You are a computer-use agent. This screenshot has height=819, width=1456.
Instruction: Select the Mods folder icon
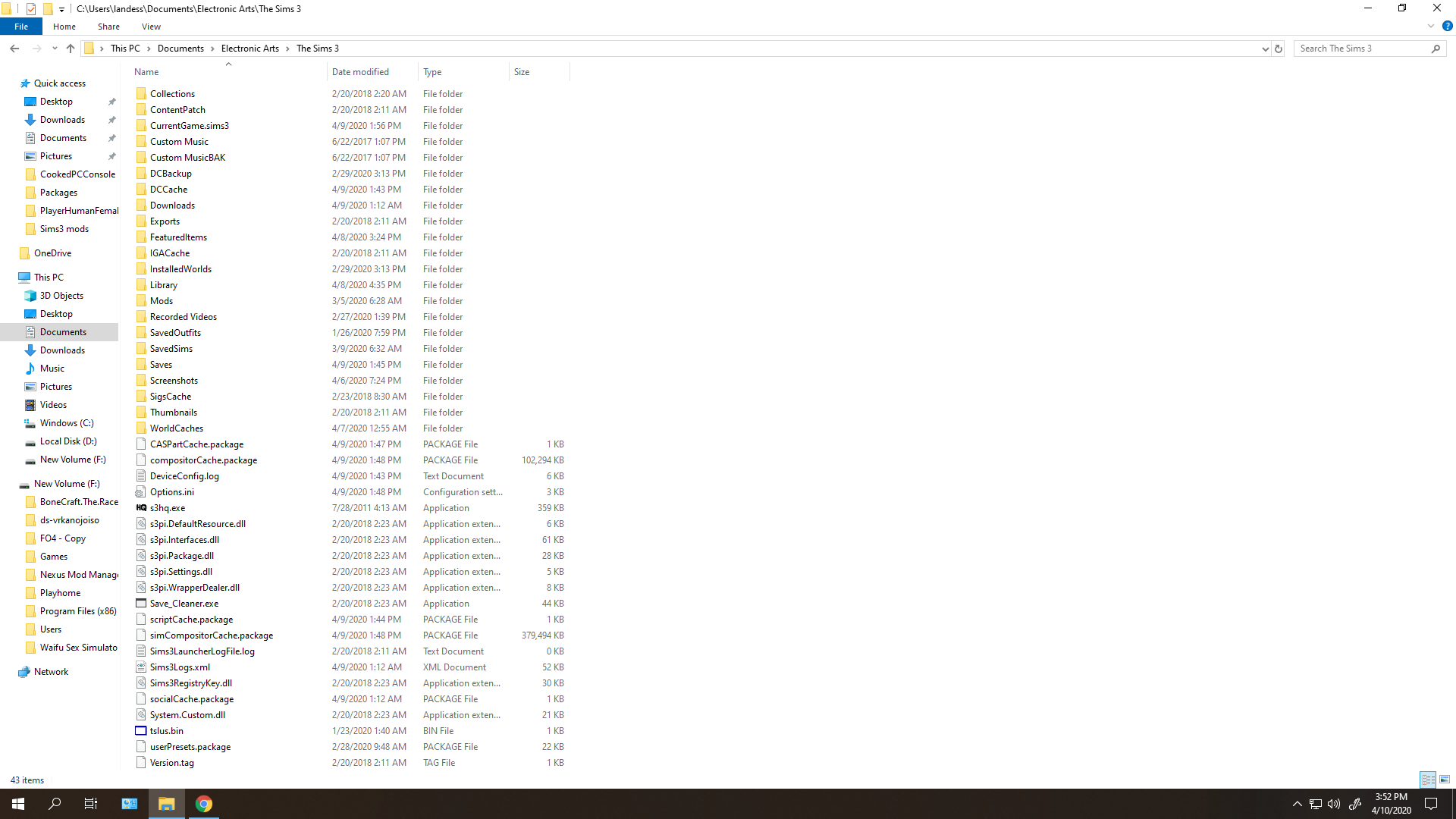coord(141,301)
